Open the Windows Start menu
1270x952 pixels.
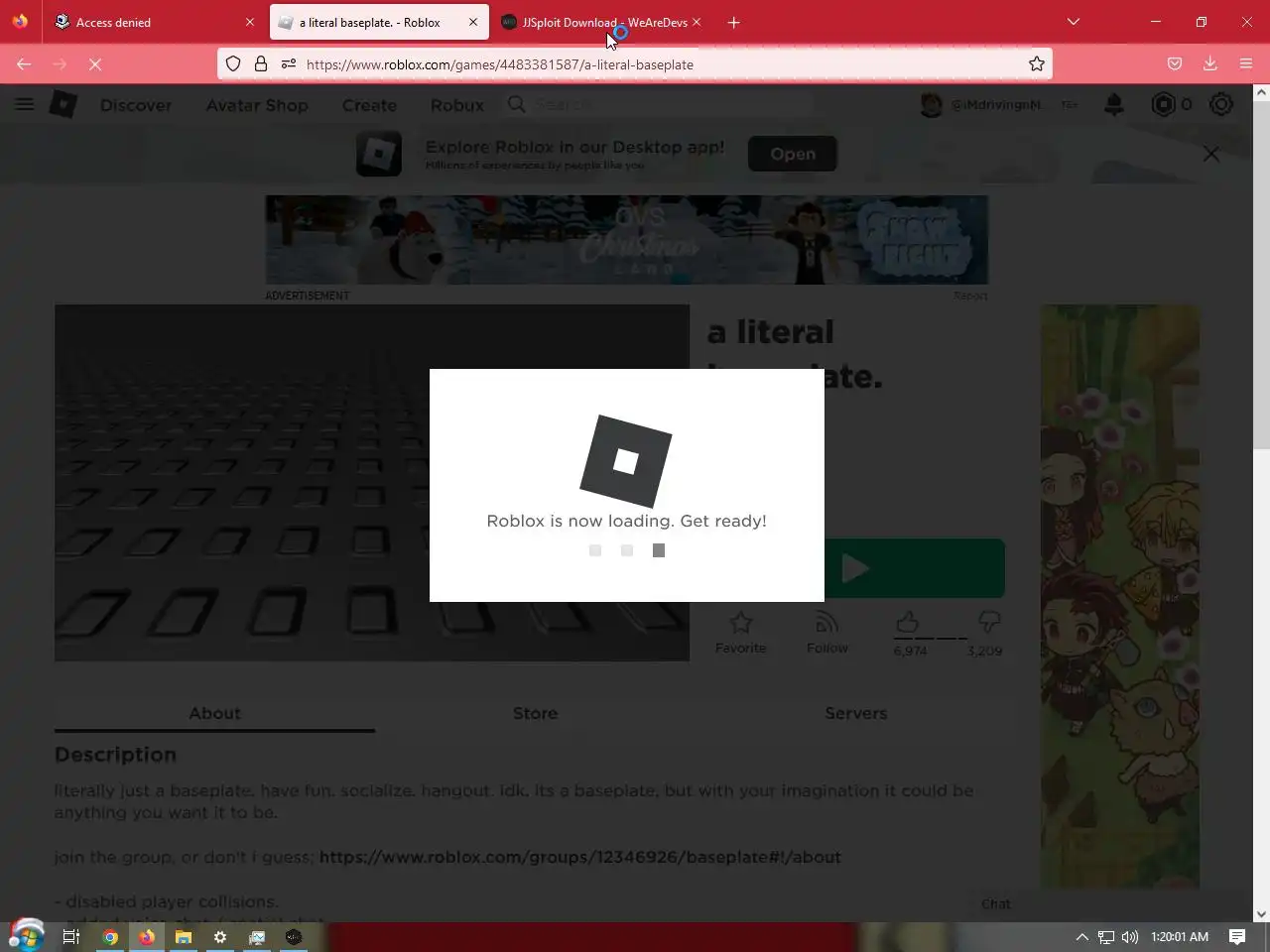point(27,936)
